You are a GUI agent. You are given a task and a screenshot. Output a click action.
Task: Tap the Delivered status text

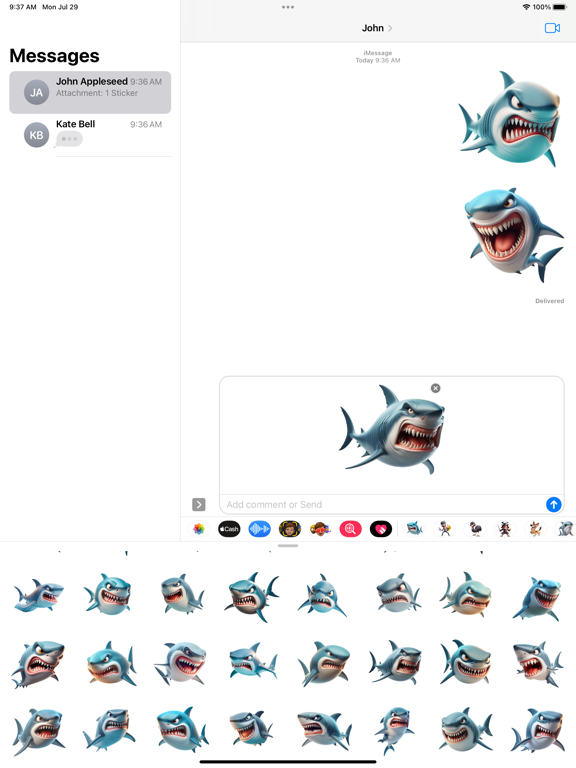click(549, 301)
